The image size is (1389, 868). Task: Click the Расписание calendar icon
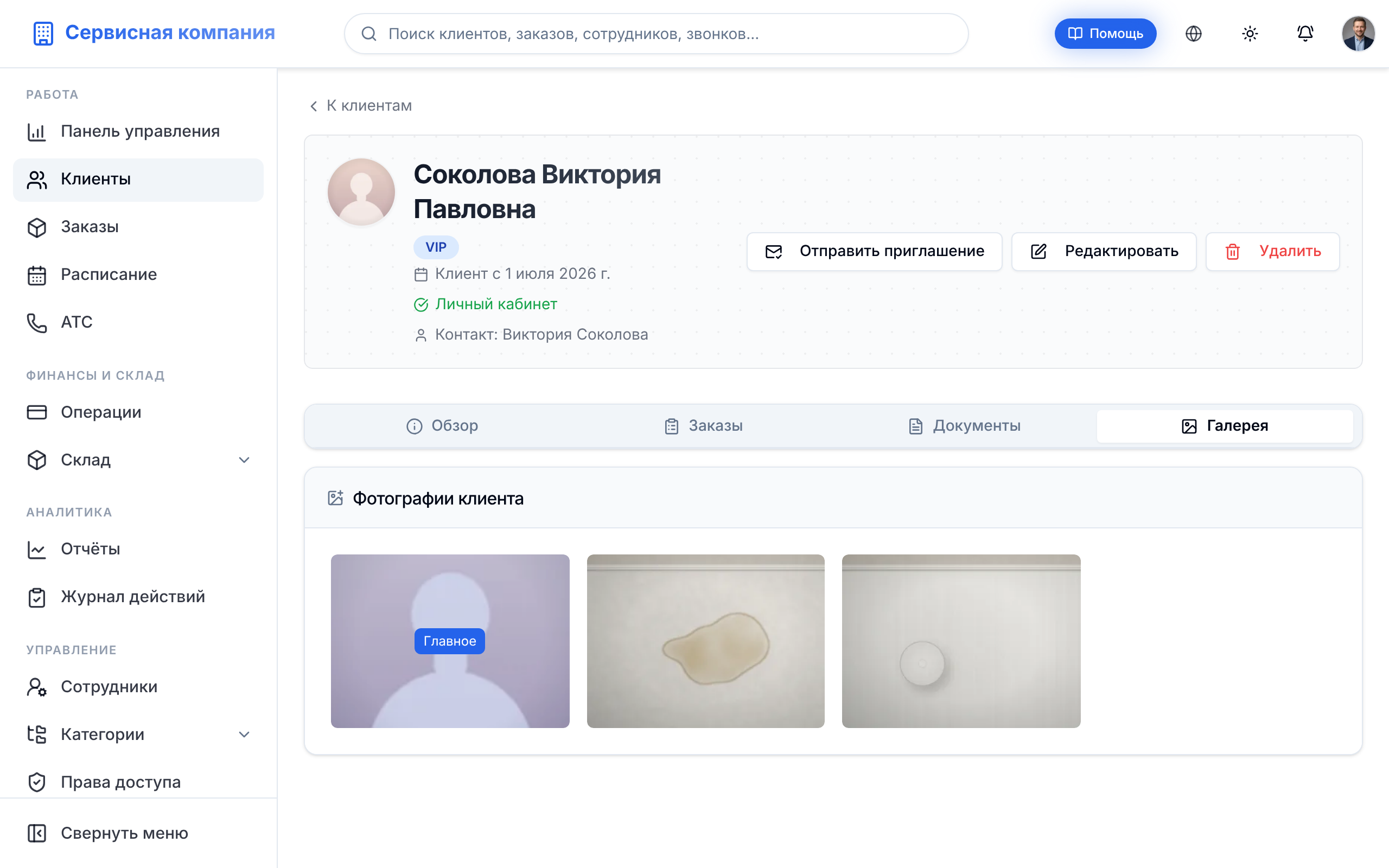tap(37, 275)
